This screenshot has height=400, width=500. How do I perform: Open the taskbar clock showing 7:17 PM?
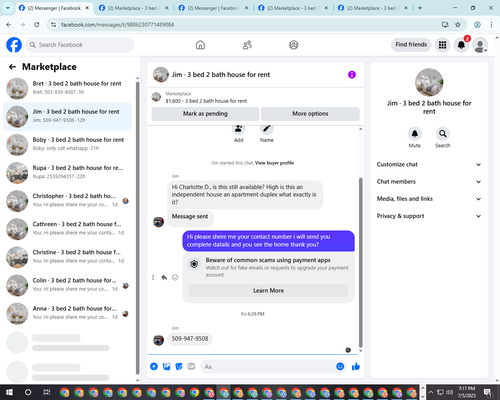[467, 392]
